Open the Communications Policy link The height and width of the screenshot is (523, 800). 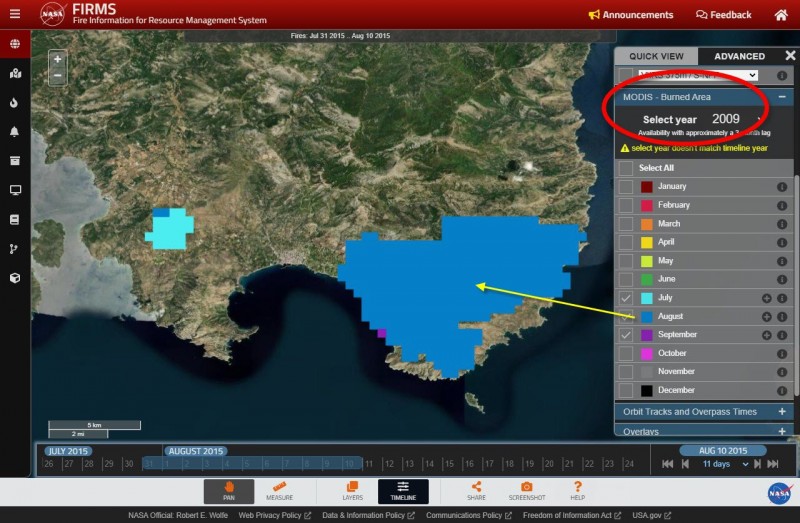point(469,515)
